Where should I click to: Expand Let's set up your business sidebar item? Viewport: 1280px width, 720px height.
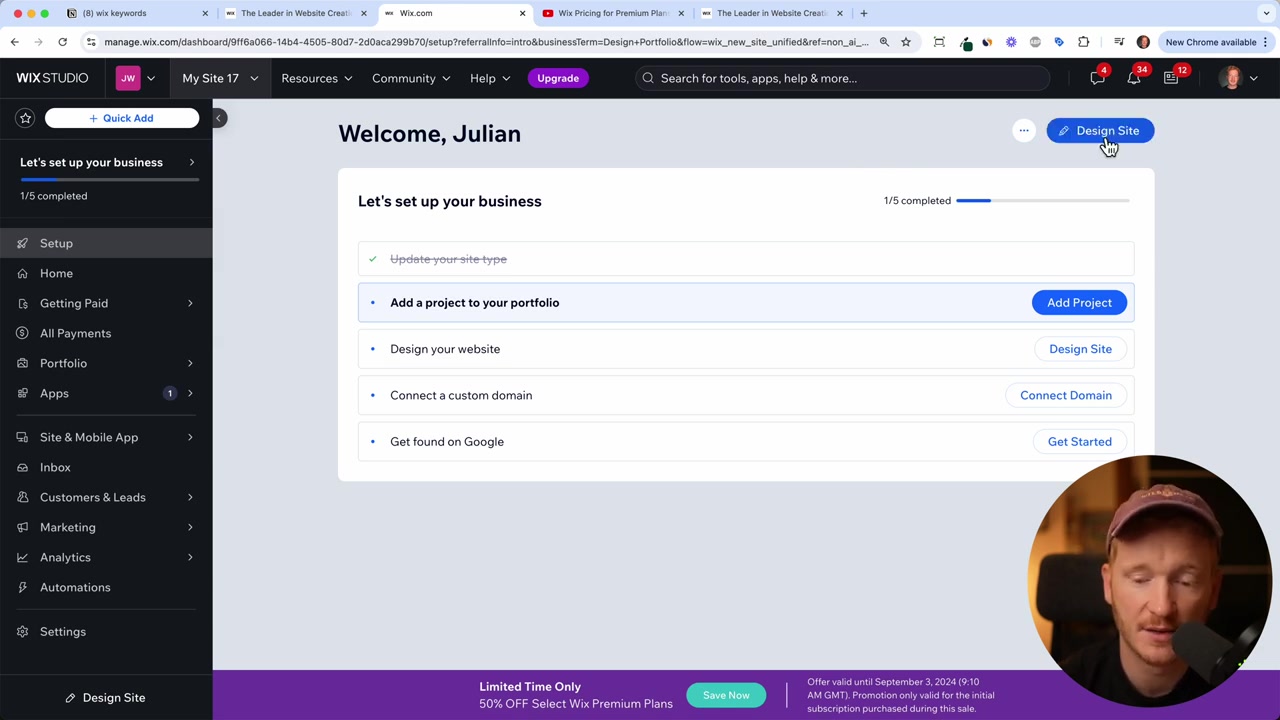[106, 162]
